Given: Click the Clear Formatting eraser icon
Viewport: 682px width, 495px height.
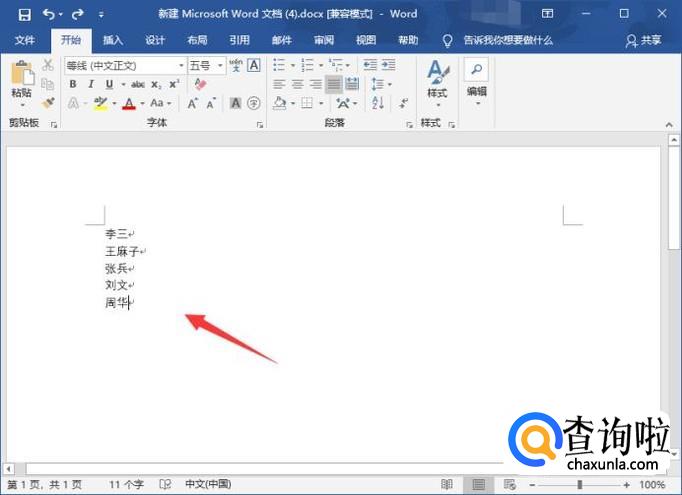Looking at the screenshot, I should coord(200,84).
